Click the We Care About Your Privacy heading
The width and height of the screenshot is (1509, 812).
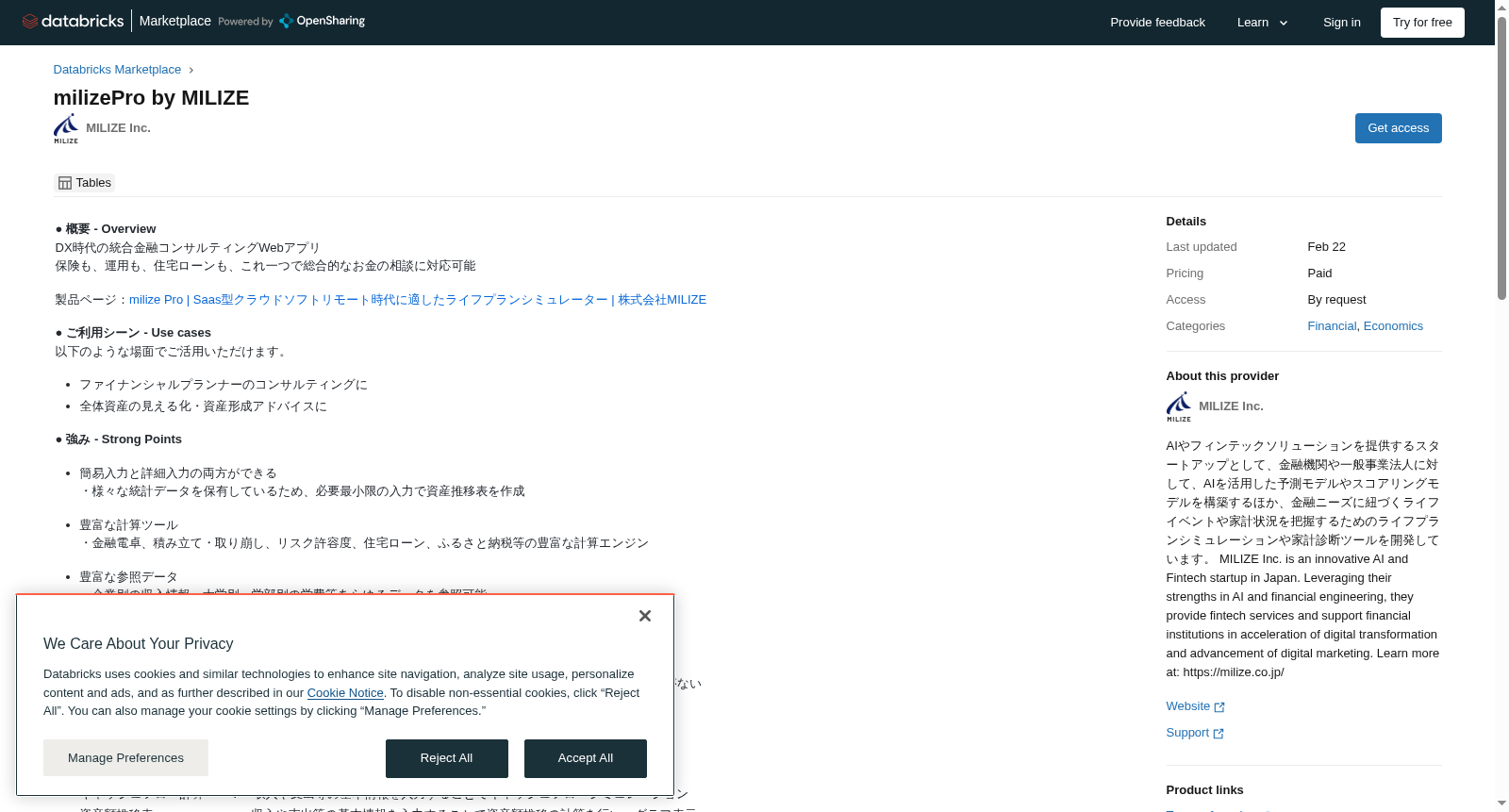coord(138,644)
